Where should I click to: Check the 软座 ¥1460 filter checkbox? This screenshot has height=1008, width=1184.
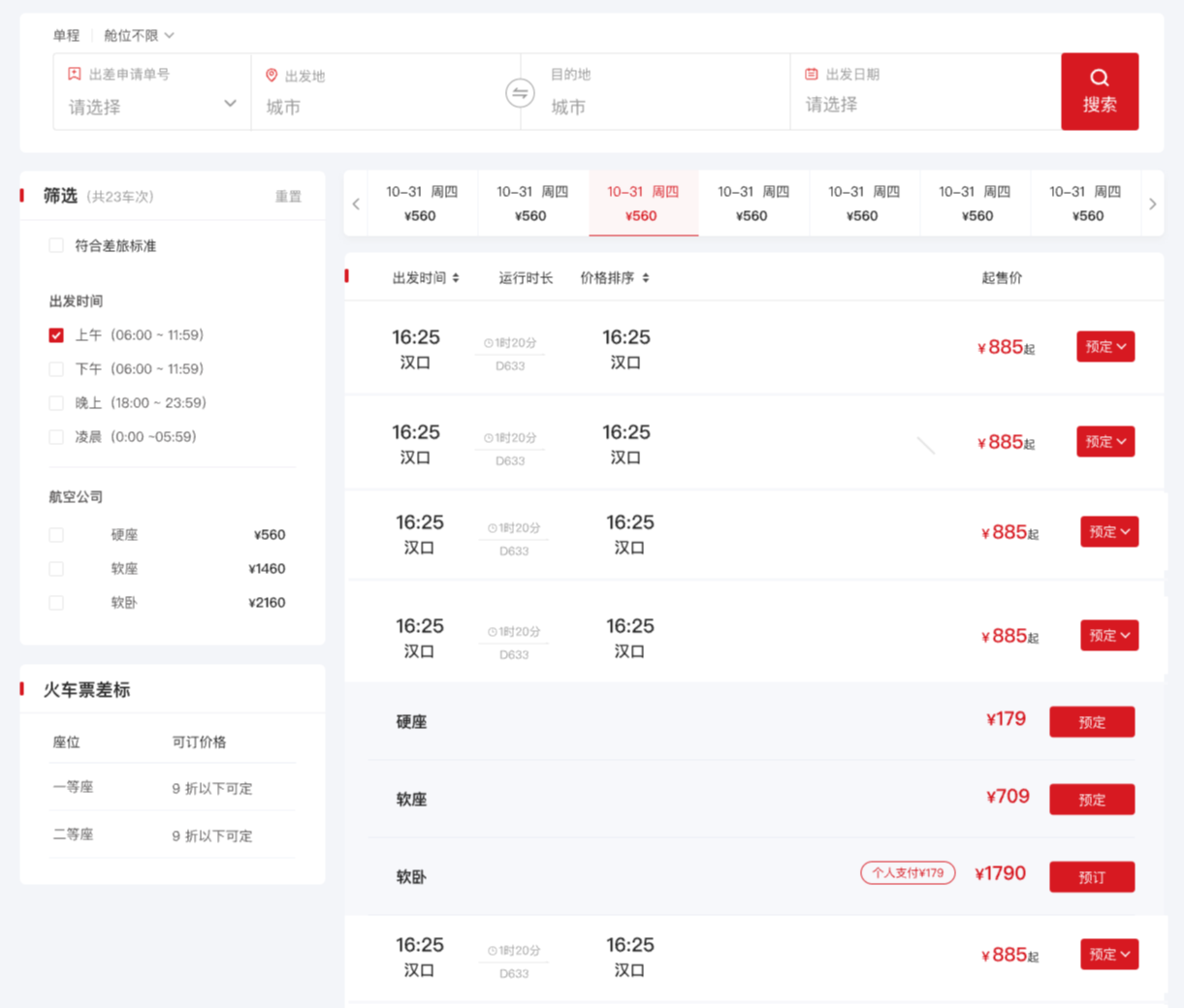pyautogui.click(x=56, y=569)
